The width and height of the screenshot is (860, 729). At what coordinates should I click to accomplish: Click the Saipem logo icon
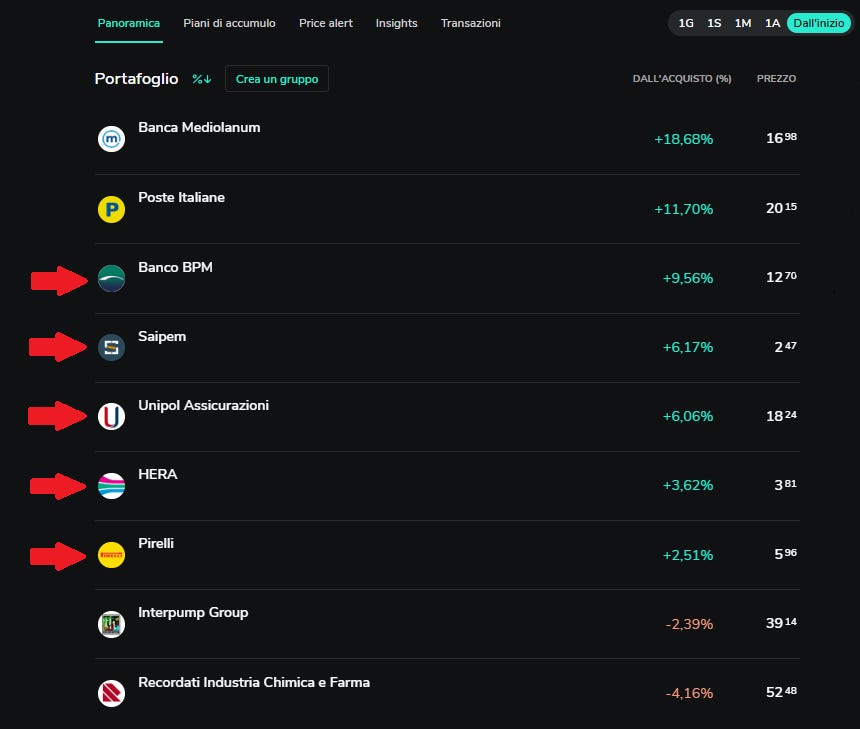coord(111,348)
